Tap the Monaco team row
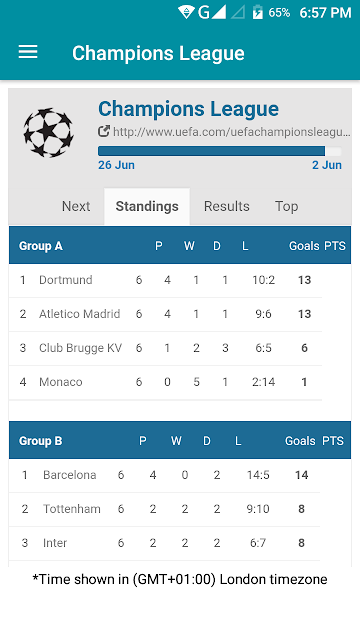The height and width of the screenshot is (640, 360). 166,382
